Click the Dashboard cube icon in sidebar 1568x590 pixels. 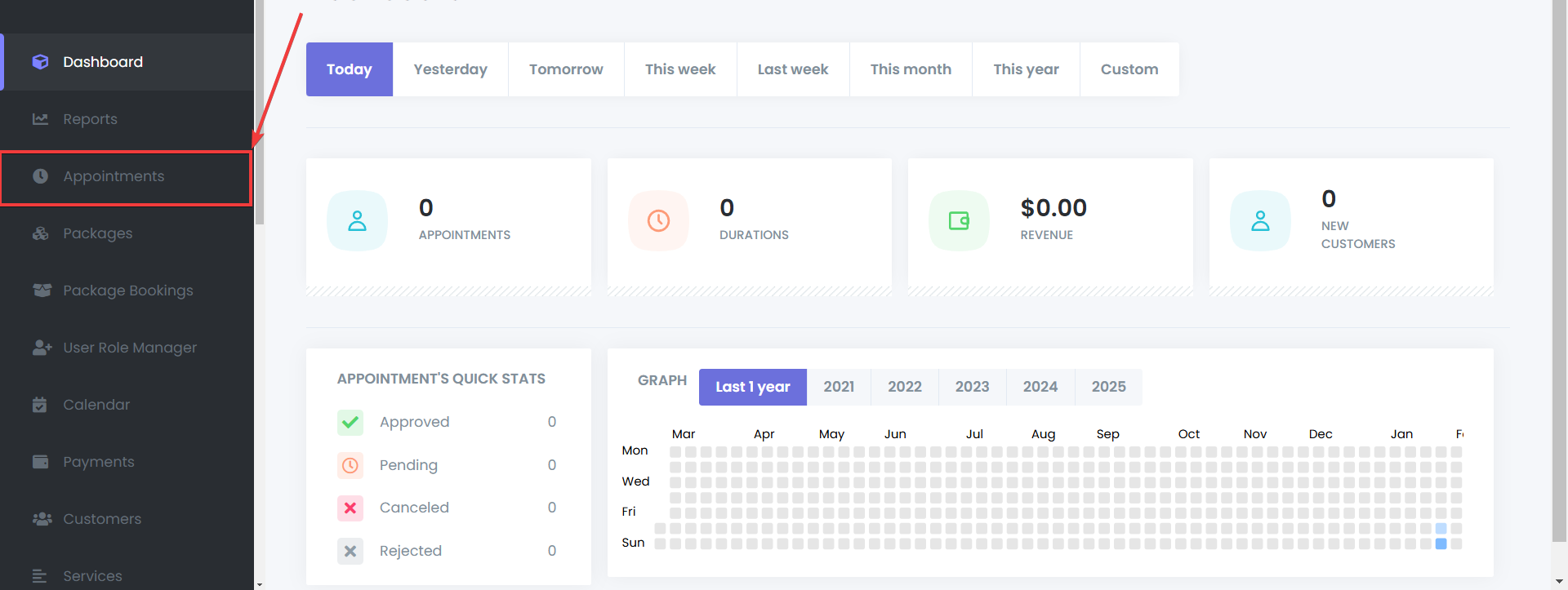point(40,62)
